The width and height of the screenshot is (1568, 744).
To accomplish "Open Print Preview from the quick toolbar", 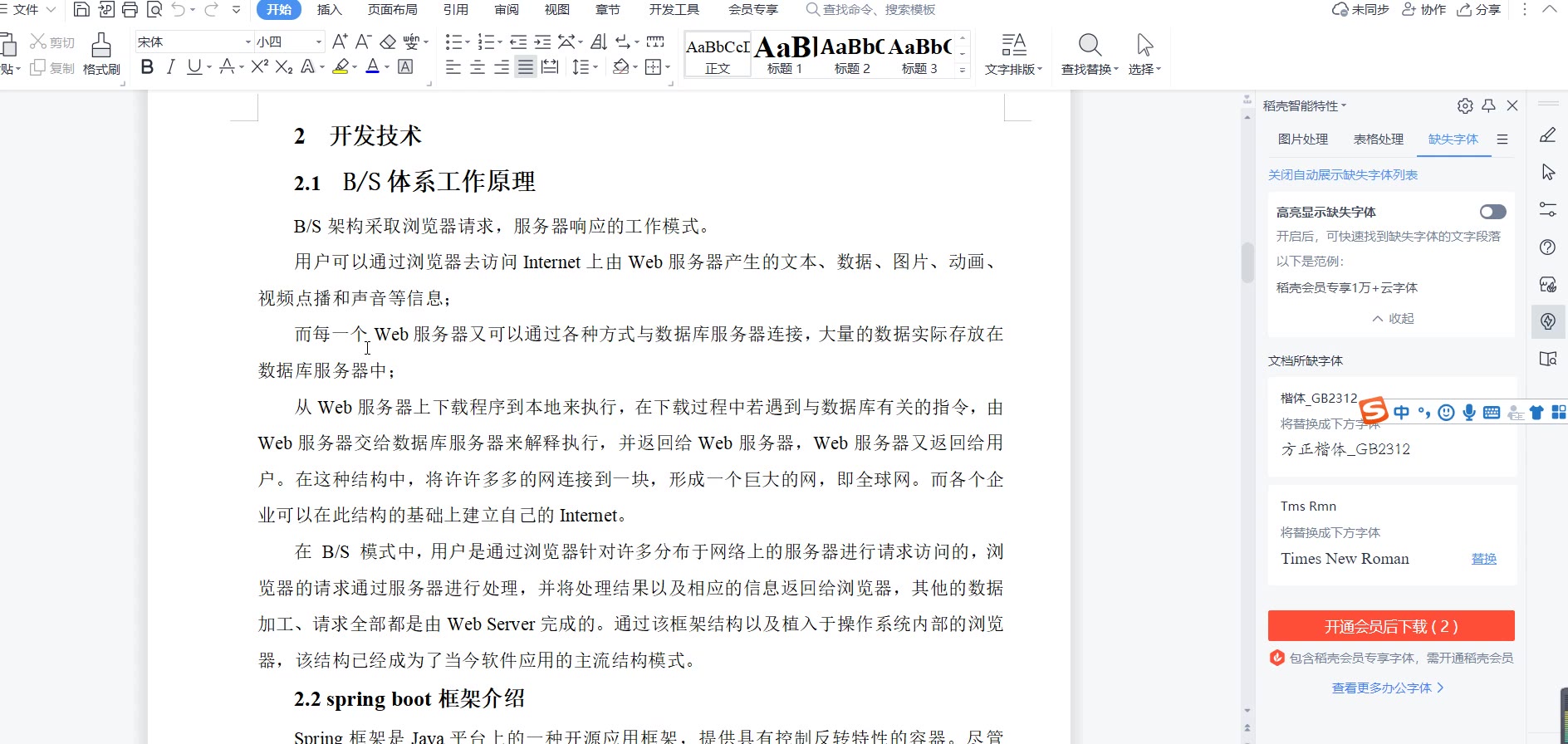I will [x=154, y=9].
